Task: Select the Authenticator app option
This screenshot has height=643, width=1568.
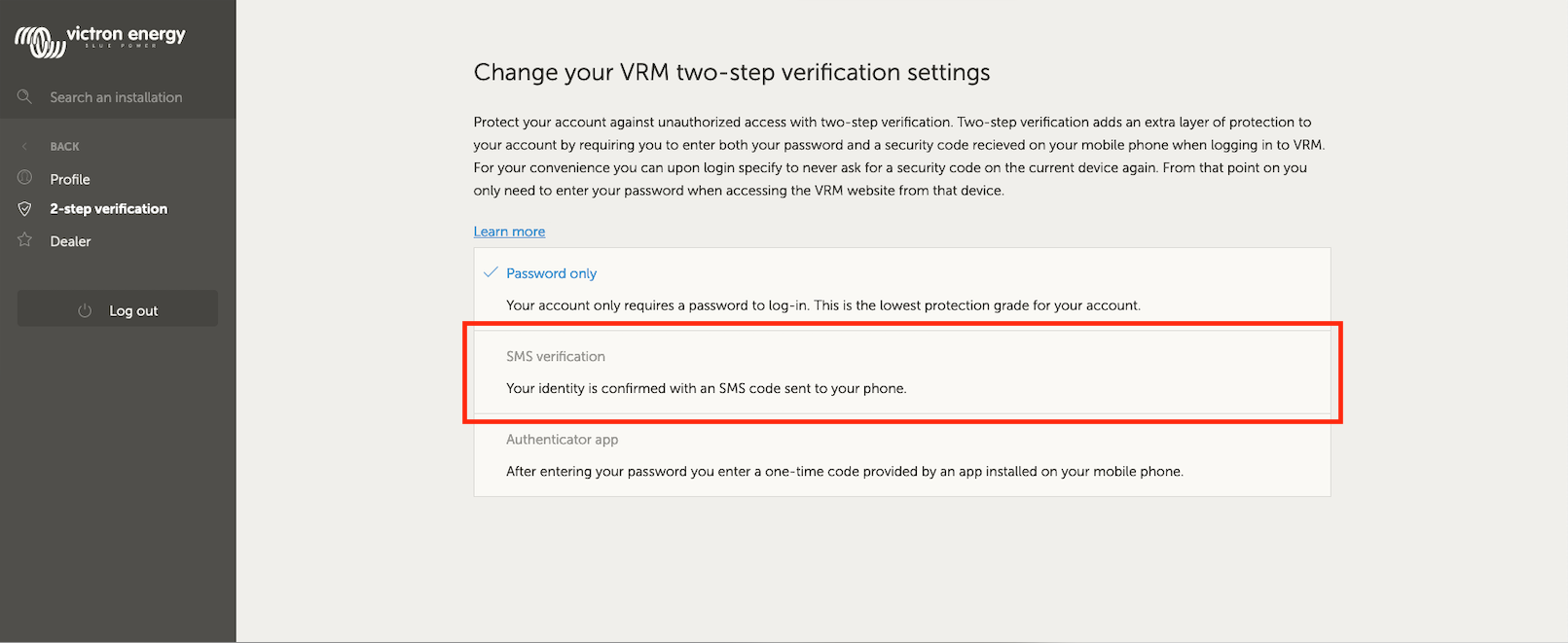Action: coord(562,440)
